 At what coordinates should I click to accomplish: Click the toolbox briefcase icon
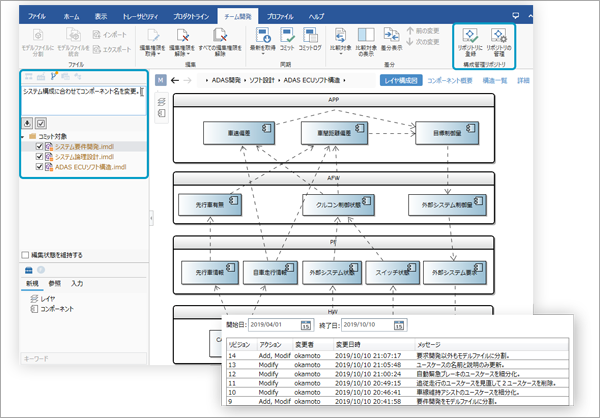(29, 270)
